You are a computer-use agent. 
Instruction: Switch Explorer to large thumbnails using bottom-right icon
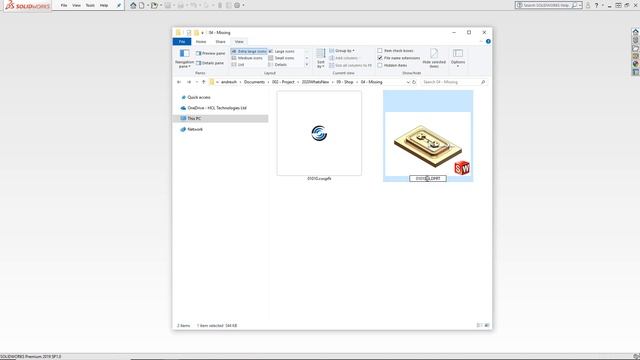487,325
